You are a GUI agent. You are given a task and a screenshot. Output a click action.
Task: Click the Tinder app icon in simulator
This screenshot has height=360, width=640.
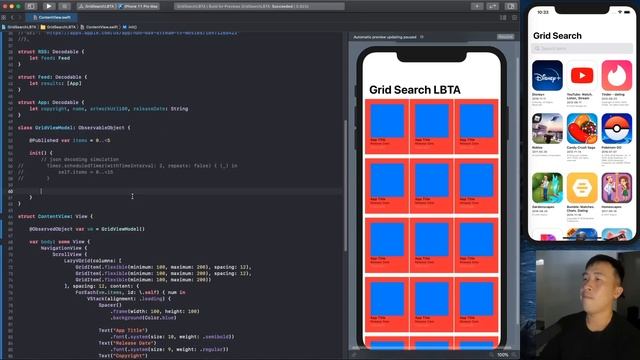coord(616,76)
